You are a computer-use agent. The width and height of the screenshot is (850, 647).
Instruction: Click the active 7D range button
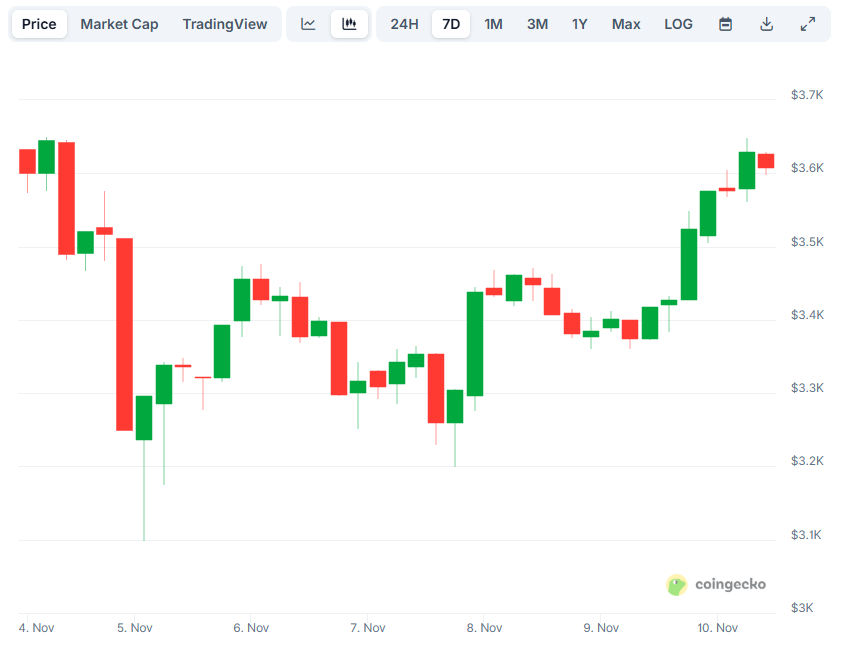(x=451, y=23)
